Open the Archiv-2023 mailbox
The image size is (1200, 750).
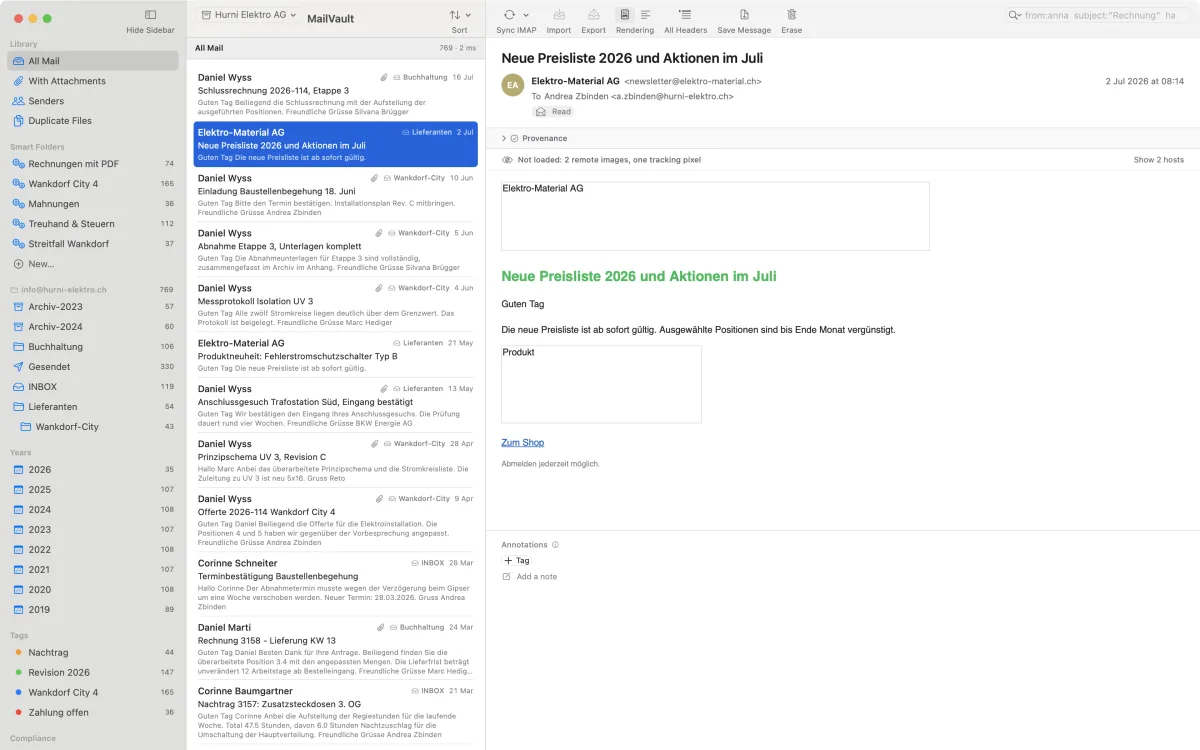[93, 307]
